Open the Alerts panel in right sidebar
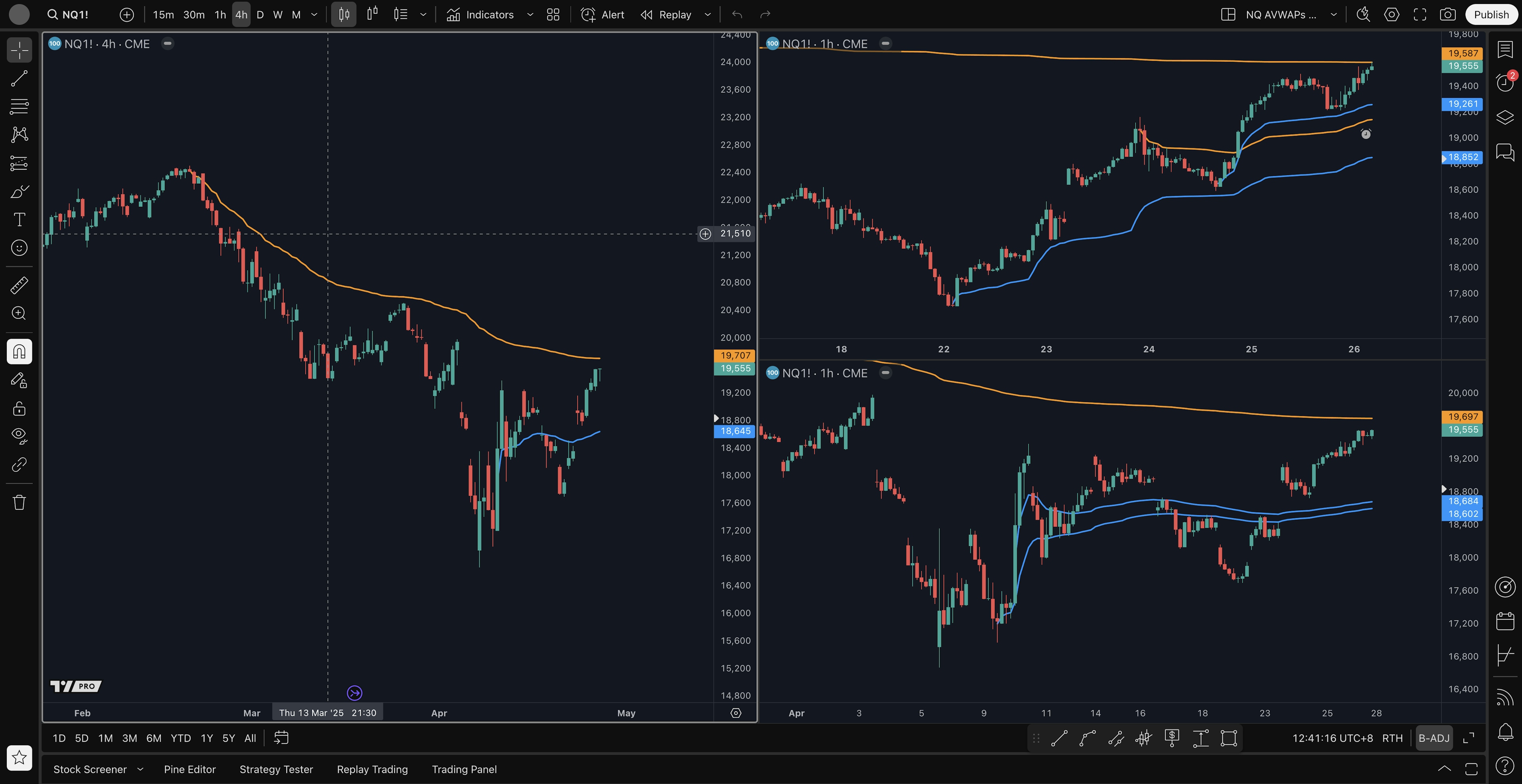 (1504, 83)
